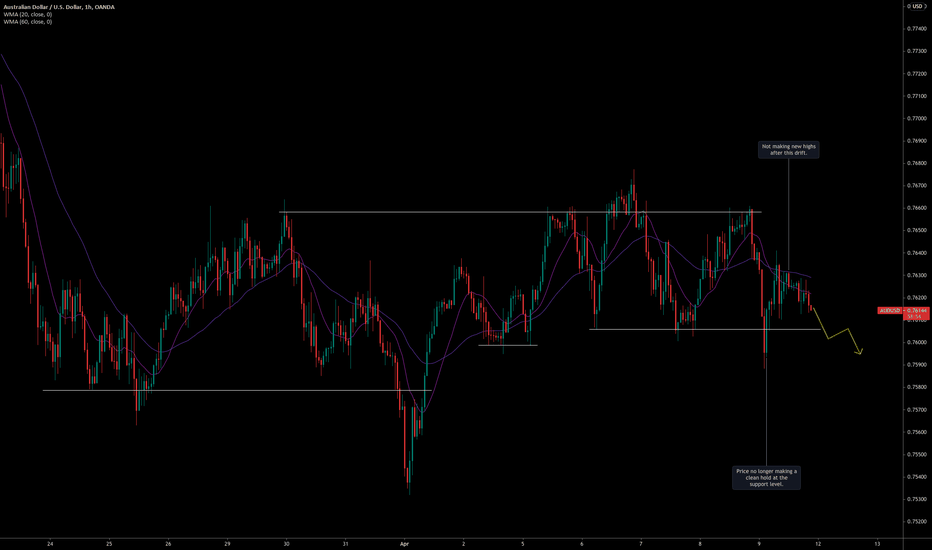Select the WMA (20, close, 0) indicator legend
The height and width of the screenshot is (550, 932).
[x=27, y=14]
